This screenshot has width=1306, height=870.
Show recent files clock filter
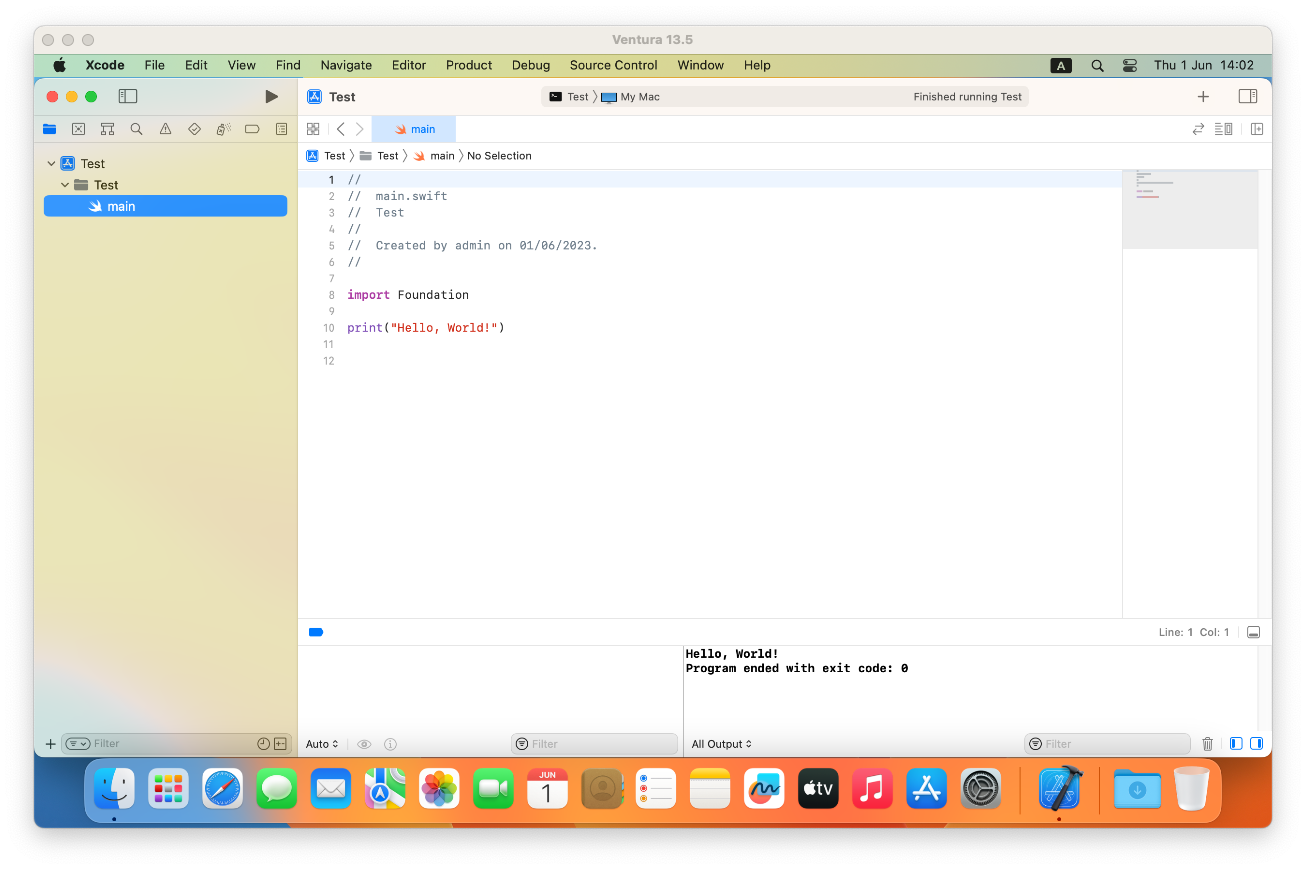(x=263, y=744)
